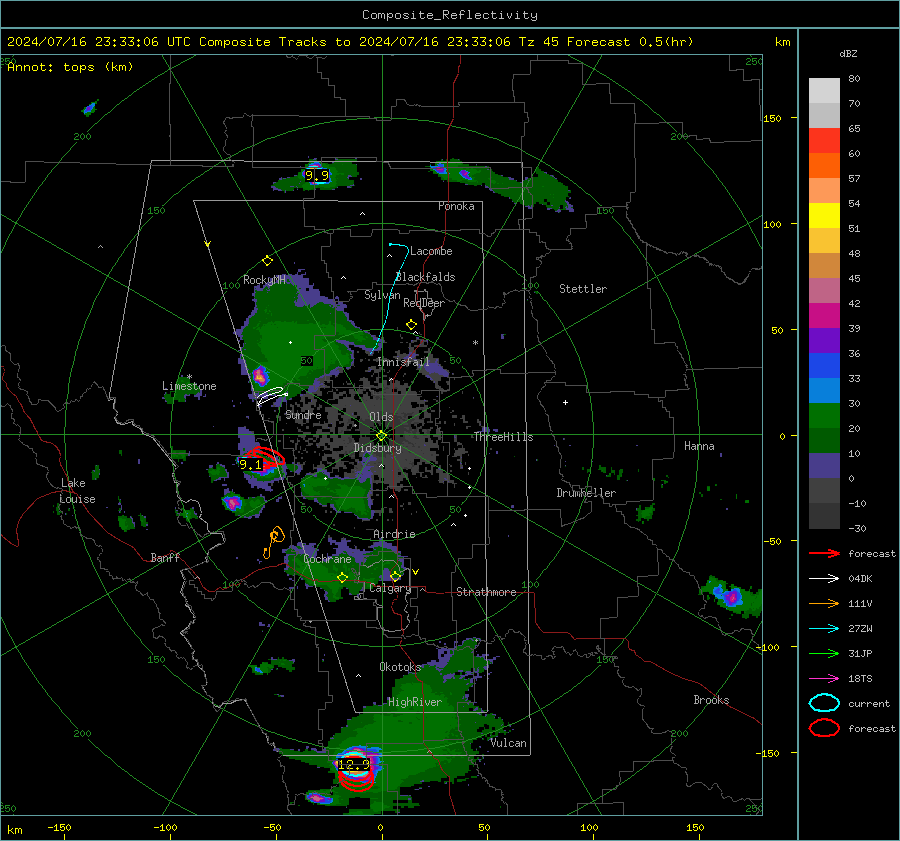Click the Blackfalds label
This screenshot has height=841, width=900.
point(425,277)
